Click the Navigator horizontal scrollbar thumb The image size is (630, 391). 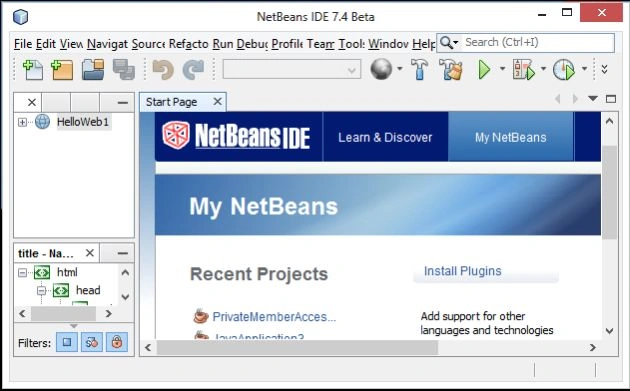[63, 313]
